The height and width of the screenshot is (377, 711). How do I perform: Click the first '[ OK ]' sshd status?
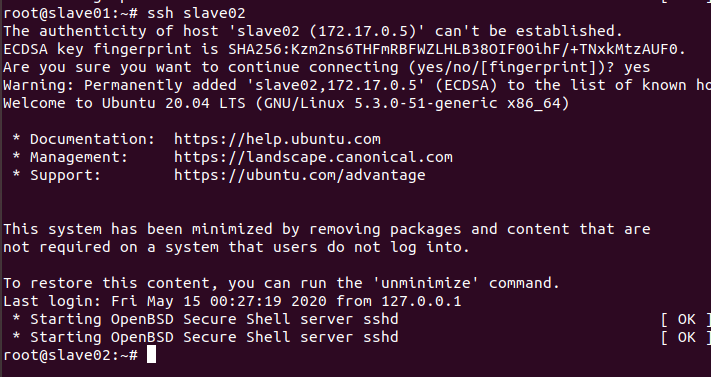(686, 319)
